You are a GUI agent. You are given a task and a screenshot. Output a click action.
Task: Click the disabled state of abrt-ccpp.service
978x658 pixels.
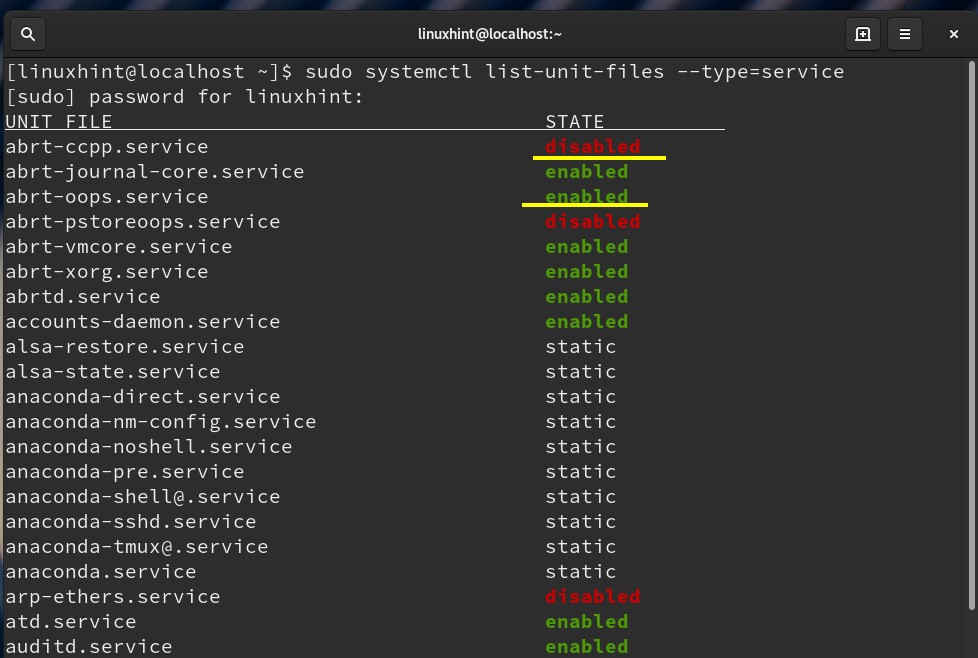pos(592,147)
